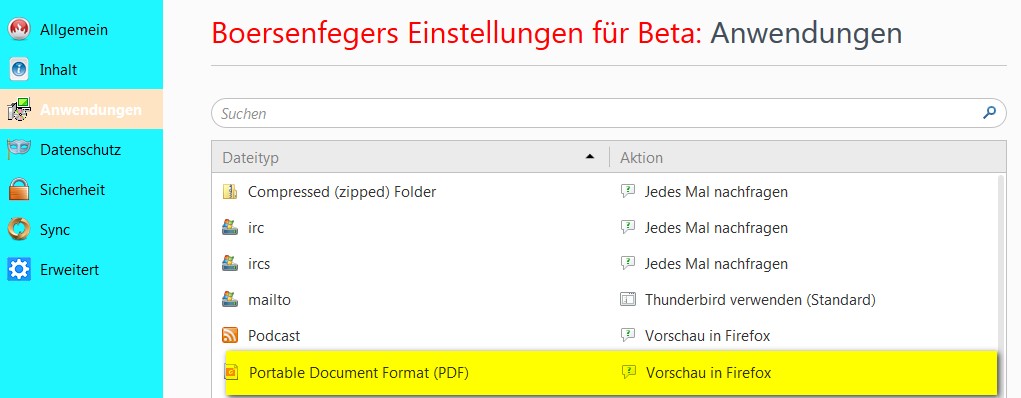Image resolution: width=1021 pixels, height=398 pixels.
Task: Click the ircs file type icon
Action: tap(230, 263)
